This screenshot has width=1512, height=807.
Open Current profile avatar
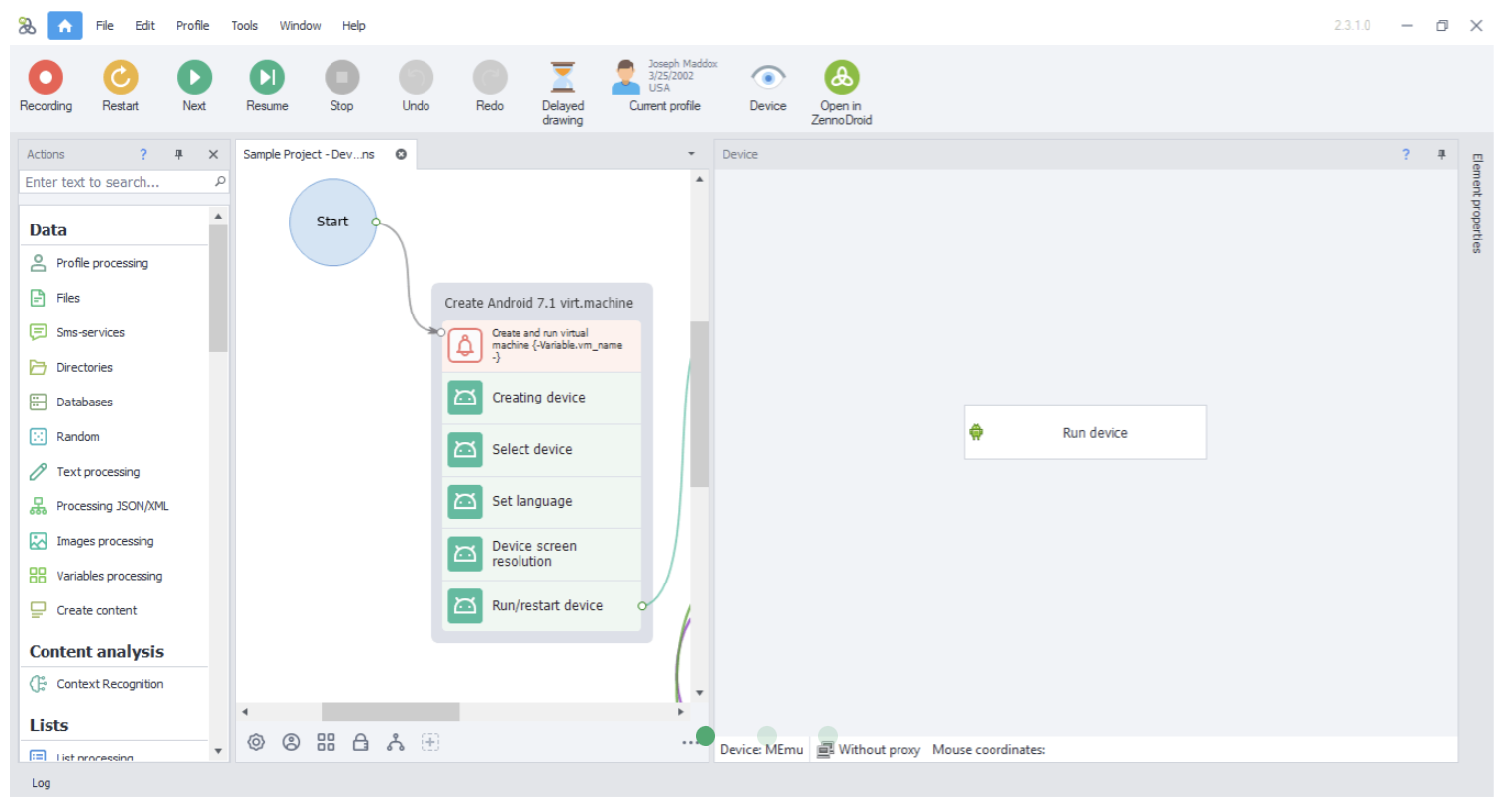point(625,77)
